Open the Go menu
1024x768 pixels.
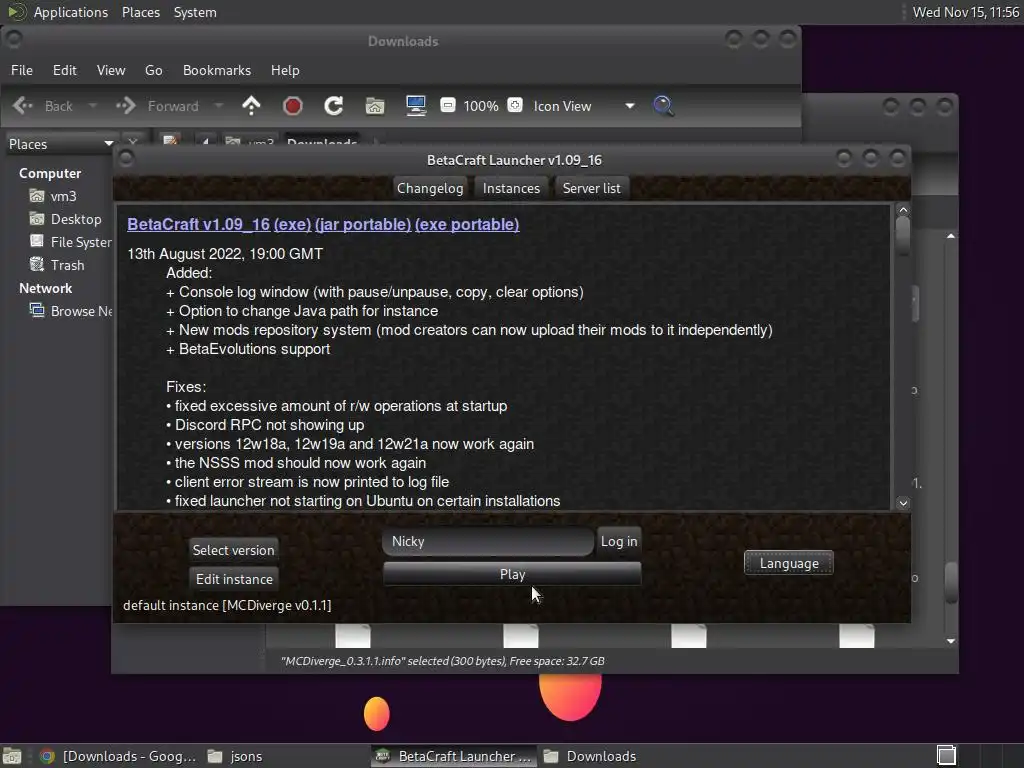(153, 70)
